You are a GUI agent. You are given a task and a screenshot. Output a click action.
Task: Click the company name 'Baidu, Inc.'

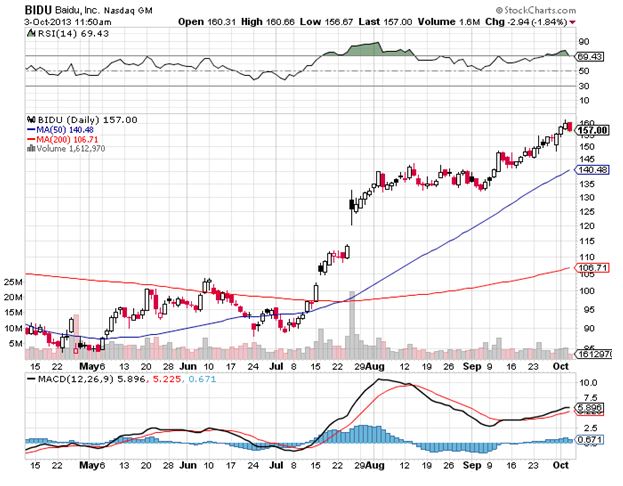[77, 10]
